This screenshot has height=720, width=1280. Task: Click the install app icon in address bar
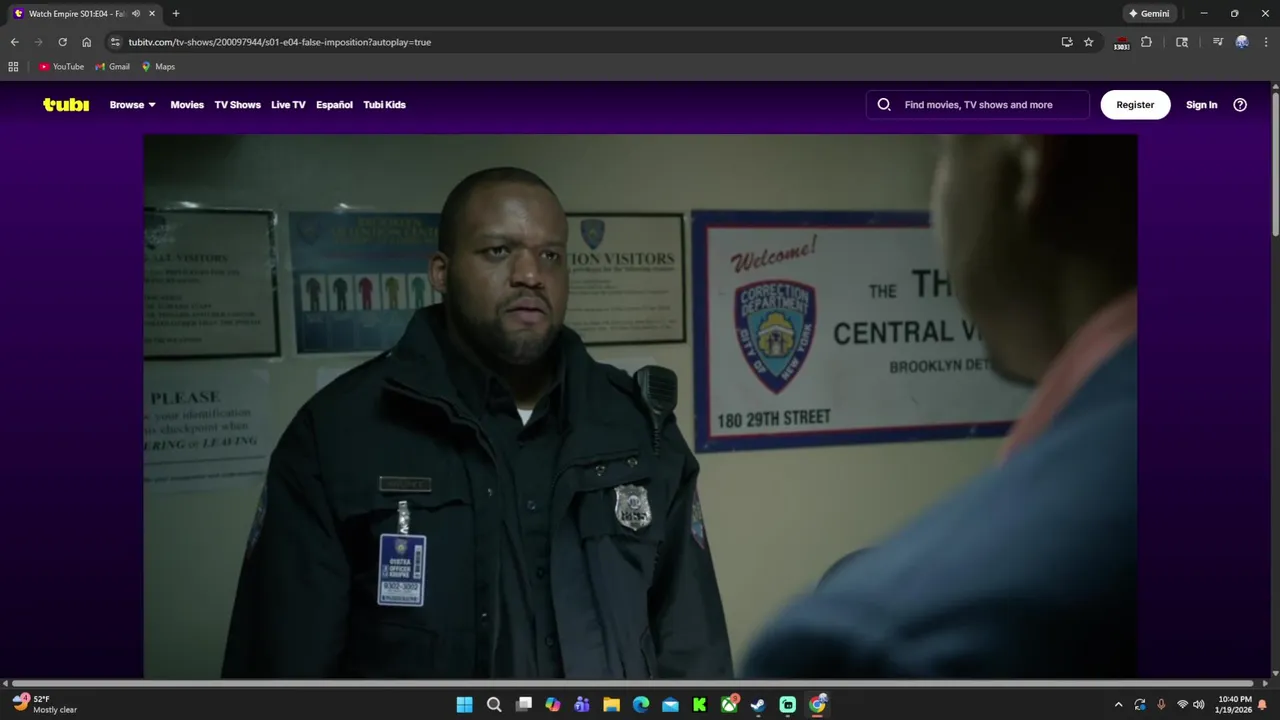tap(1067, 42)
